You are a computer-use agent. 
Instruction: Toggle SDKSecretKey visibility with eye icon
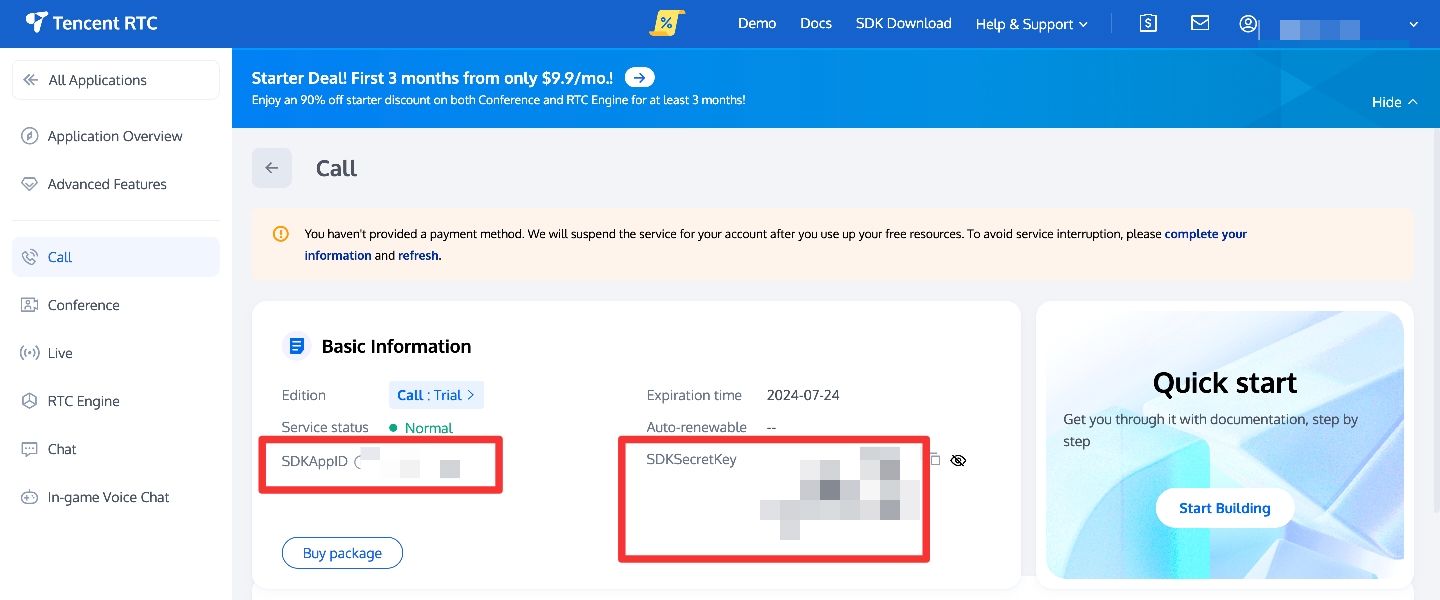tap(958, 460)
